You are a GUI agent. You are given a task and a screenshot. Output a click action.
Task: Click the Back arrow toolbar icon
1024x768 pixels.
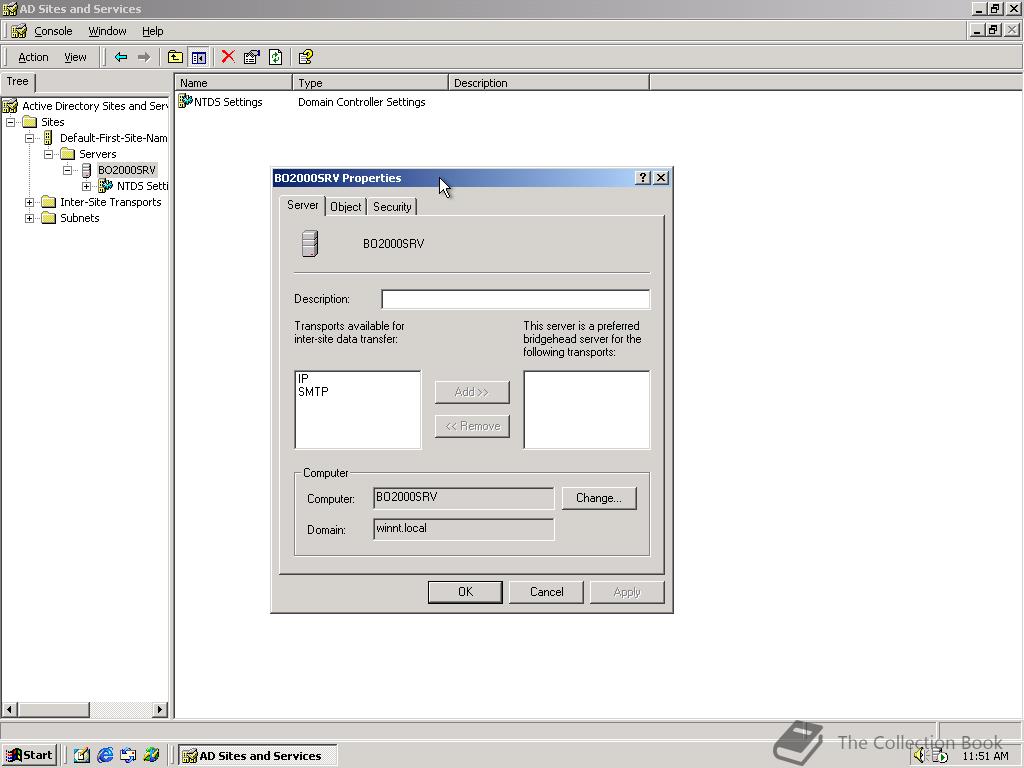(121, 57)
